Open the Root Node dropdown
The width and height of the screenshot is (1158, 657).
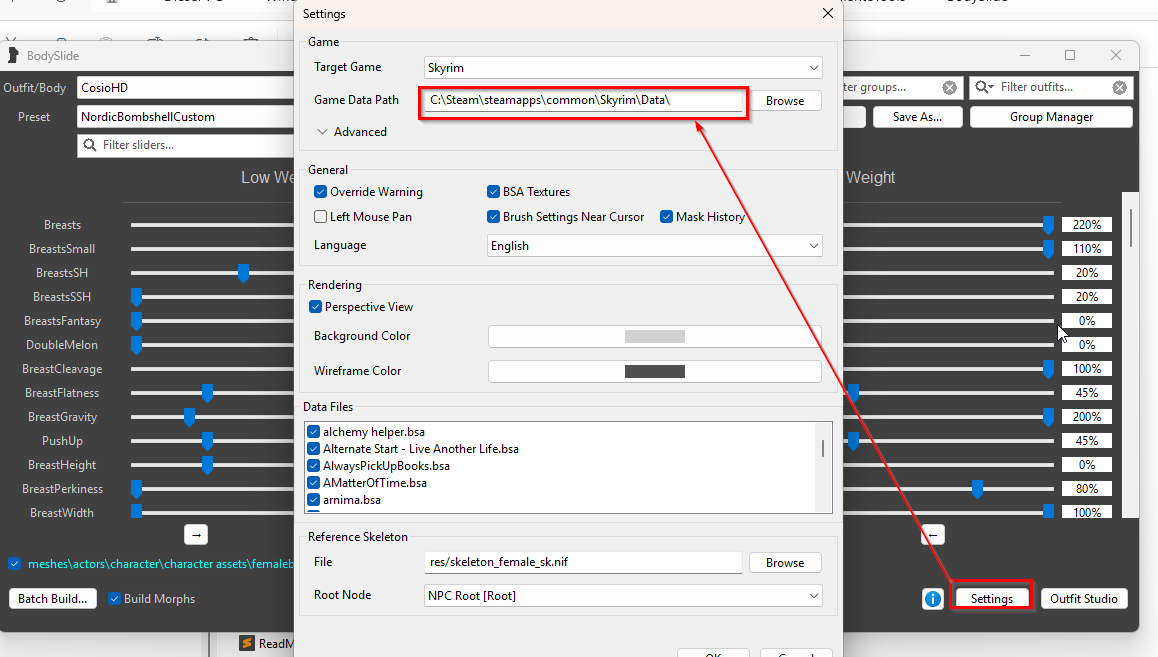pos(623,596)
